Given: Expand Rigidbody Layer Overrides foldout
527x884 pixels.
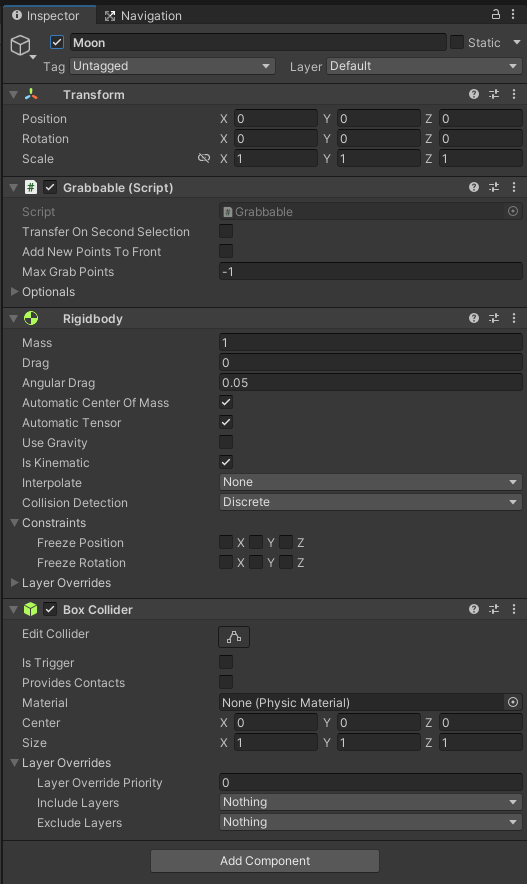Looking at the screenshot, I should 15,582.
